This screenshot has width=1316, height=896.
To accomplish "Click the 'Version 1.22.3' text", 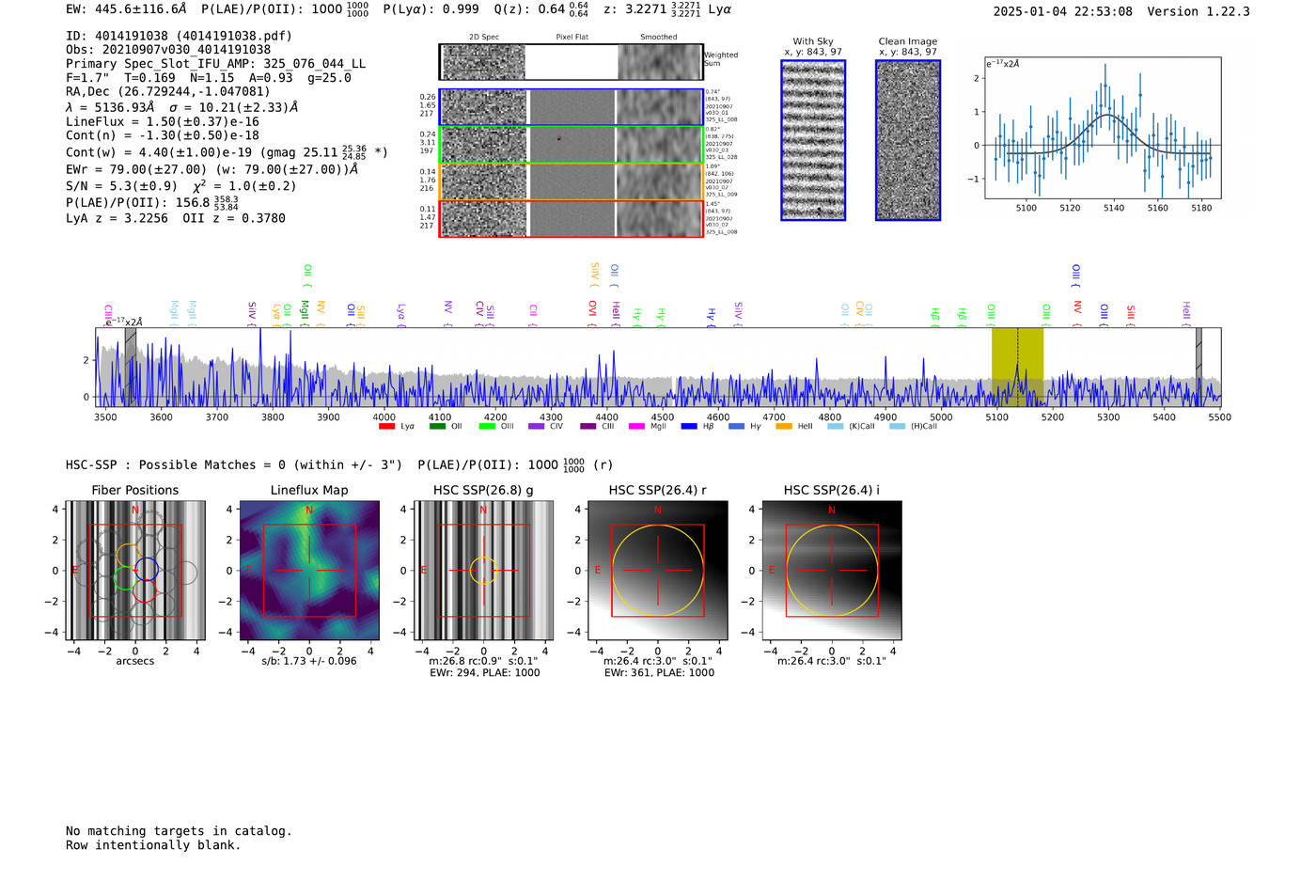I will point(1198,12).
